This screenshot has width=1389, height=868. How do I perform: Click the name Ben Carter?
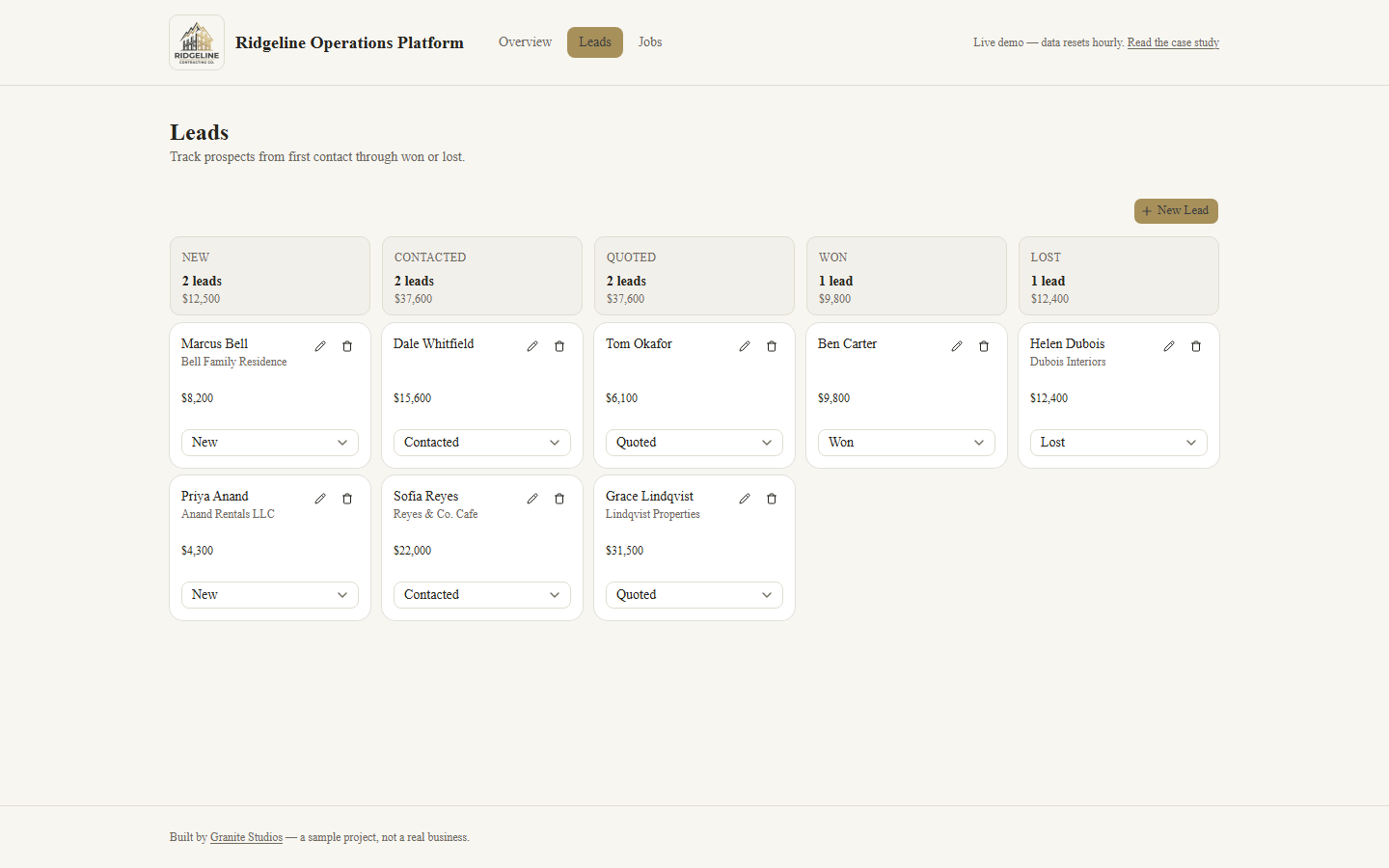tap(847, 344)
